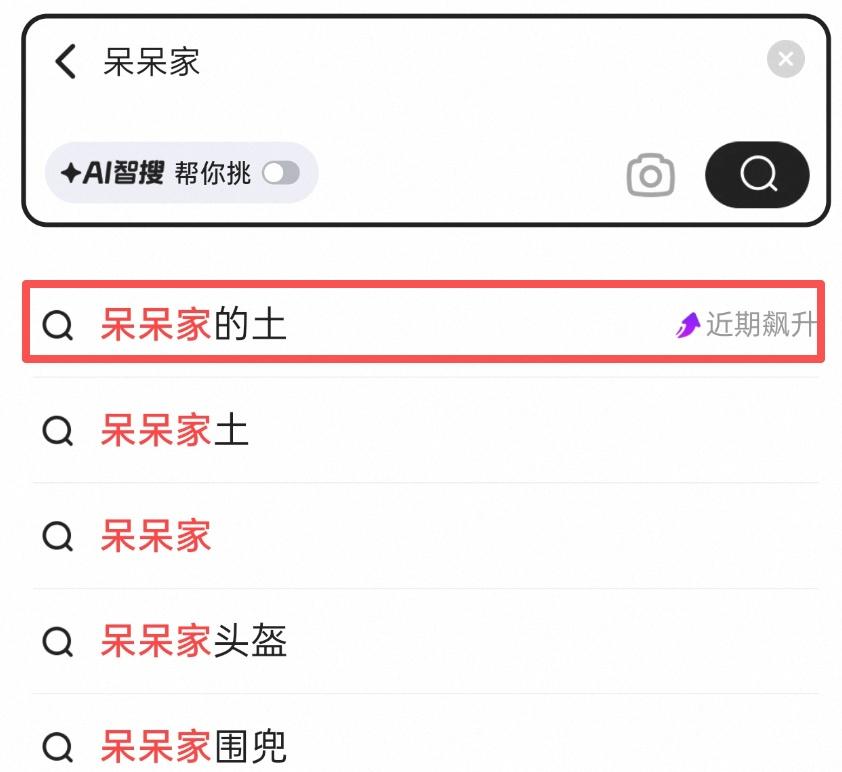The height and width of the screenshot is (772, 842).
Task: Tap the black magnifier search button
Action: (x=757, y=175)
